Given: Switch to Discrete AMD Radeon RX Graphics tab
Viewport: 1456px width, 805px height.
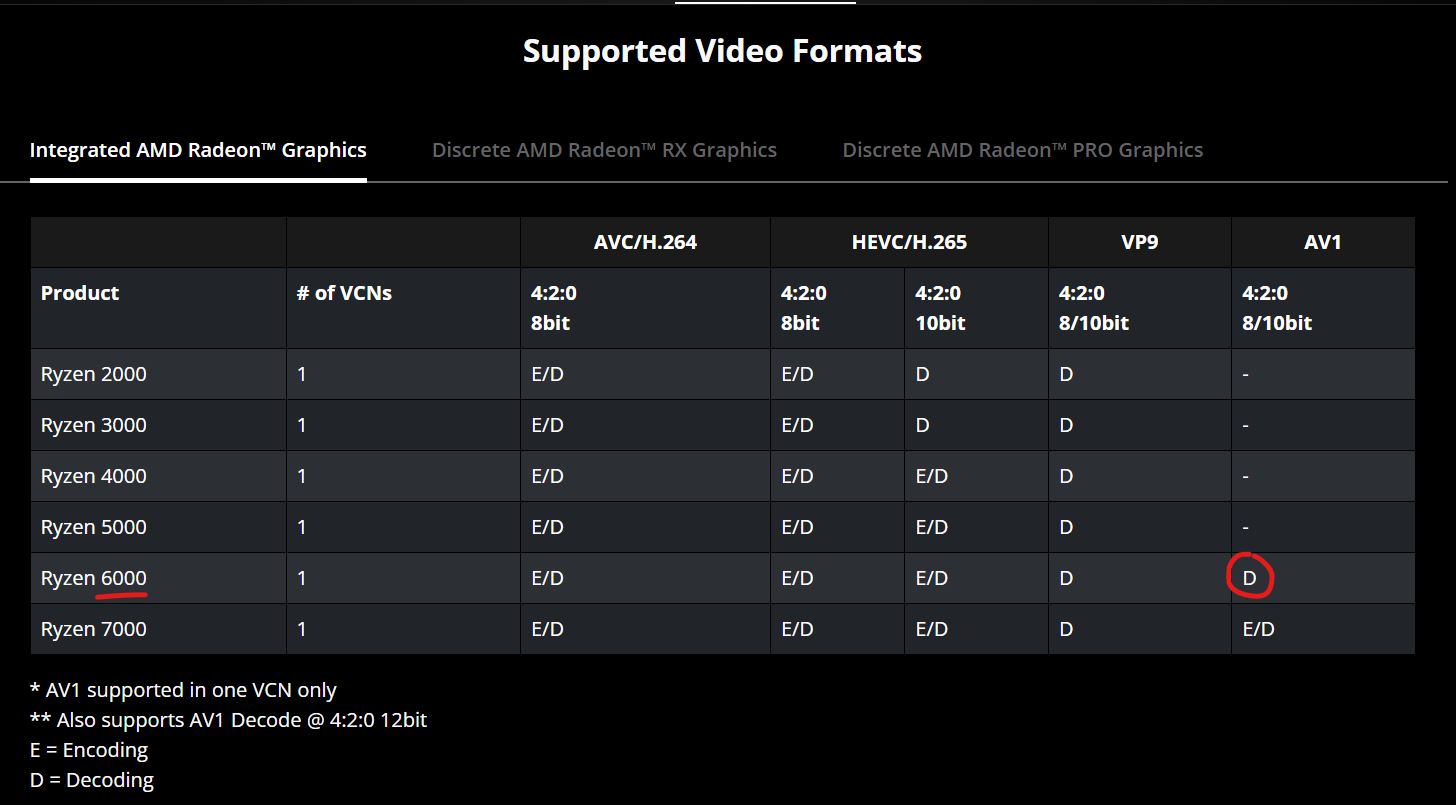Looking at the screenshot, I should coord(604,150).
